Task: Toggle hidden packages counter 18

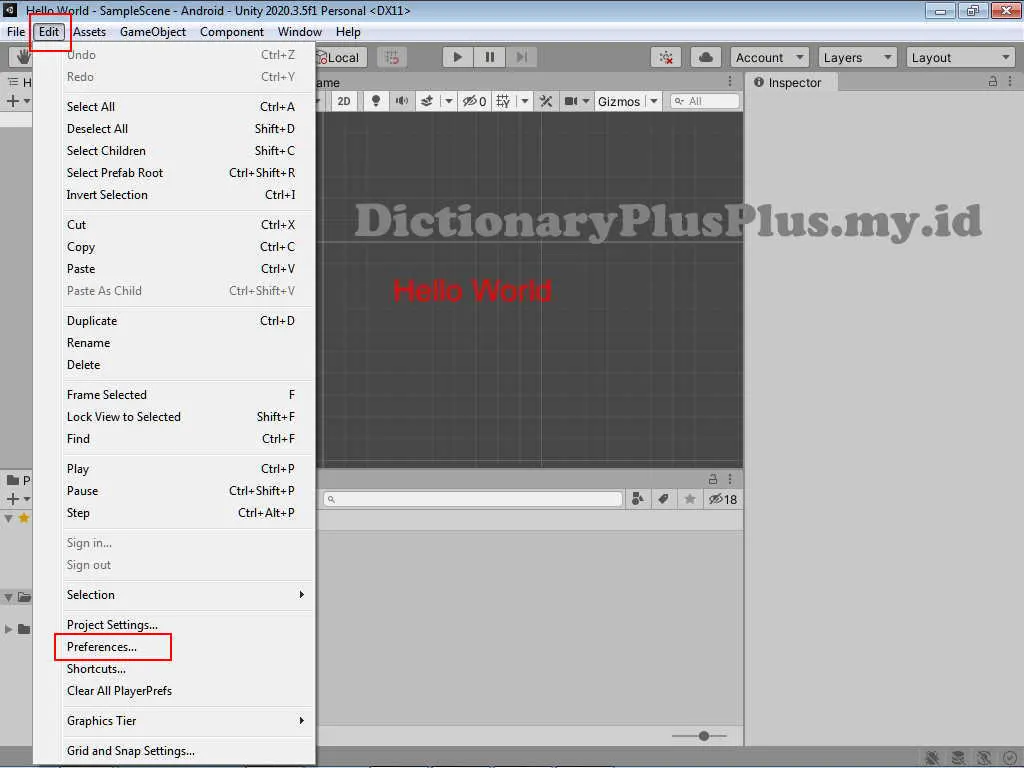Action: point(723,499)
